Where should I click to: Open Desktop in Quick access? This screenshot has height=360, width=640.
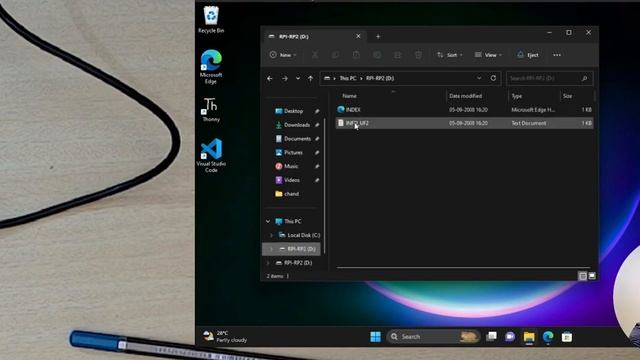[293, 111]
